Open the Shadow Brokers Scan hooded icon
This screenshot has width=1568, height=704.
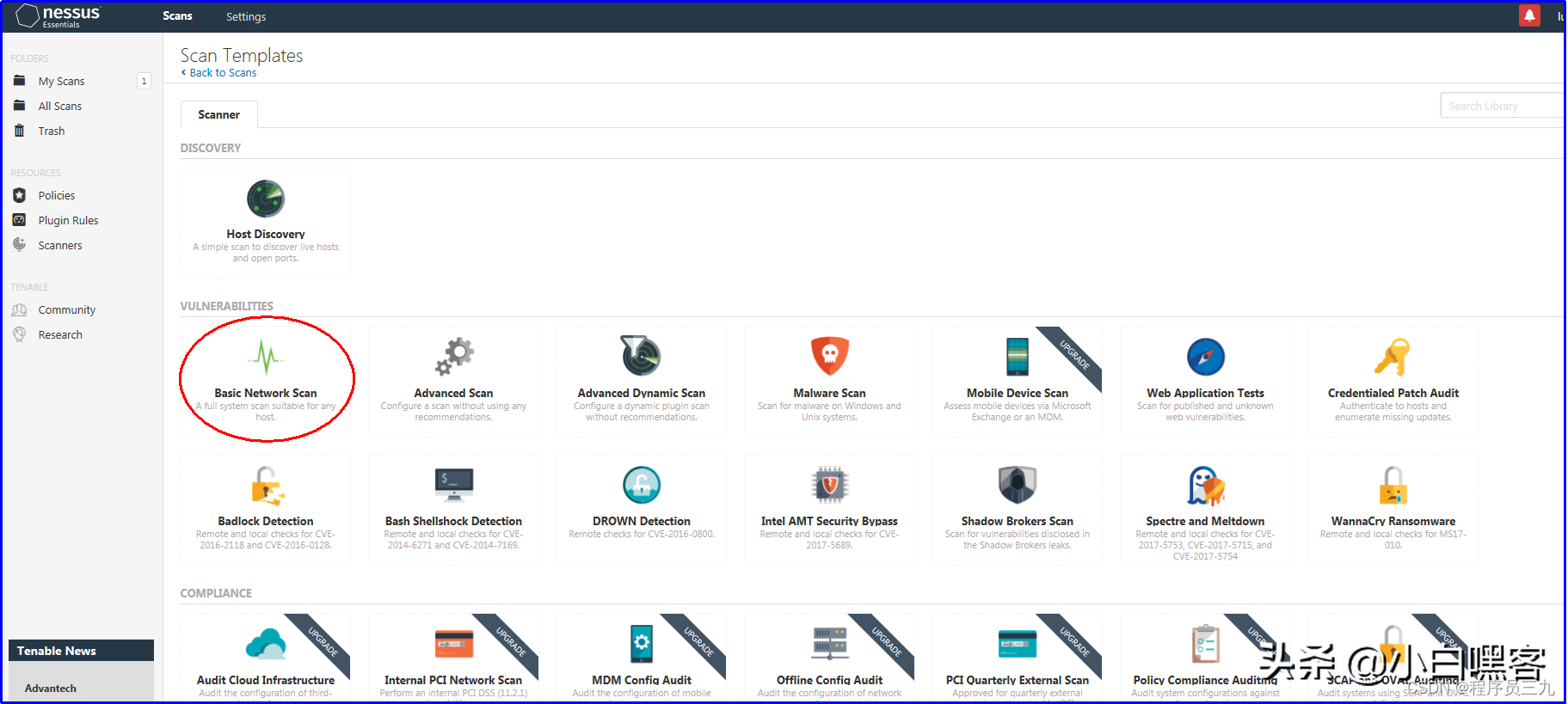[x=1018, y=485]
